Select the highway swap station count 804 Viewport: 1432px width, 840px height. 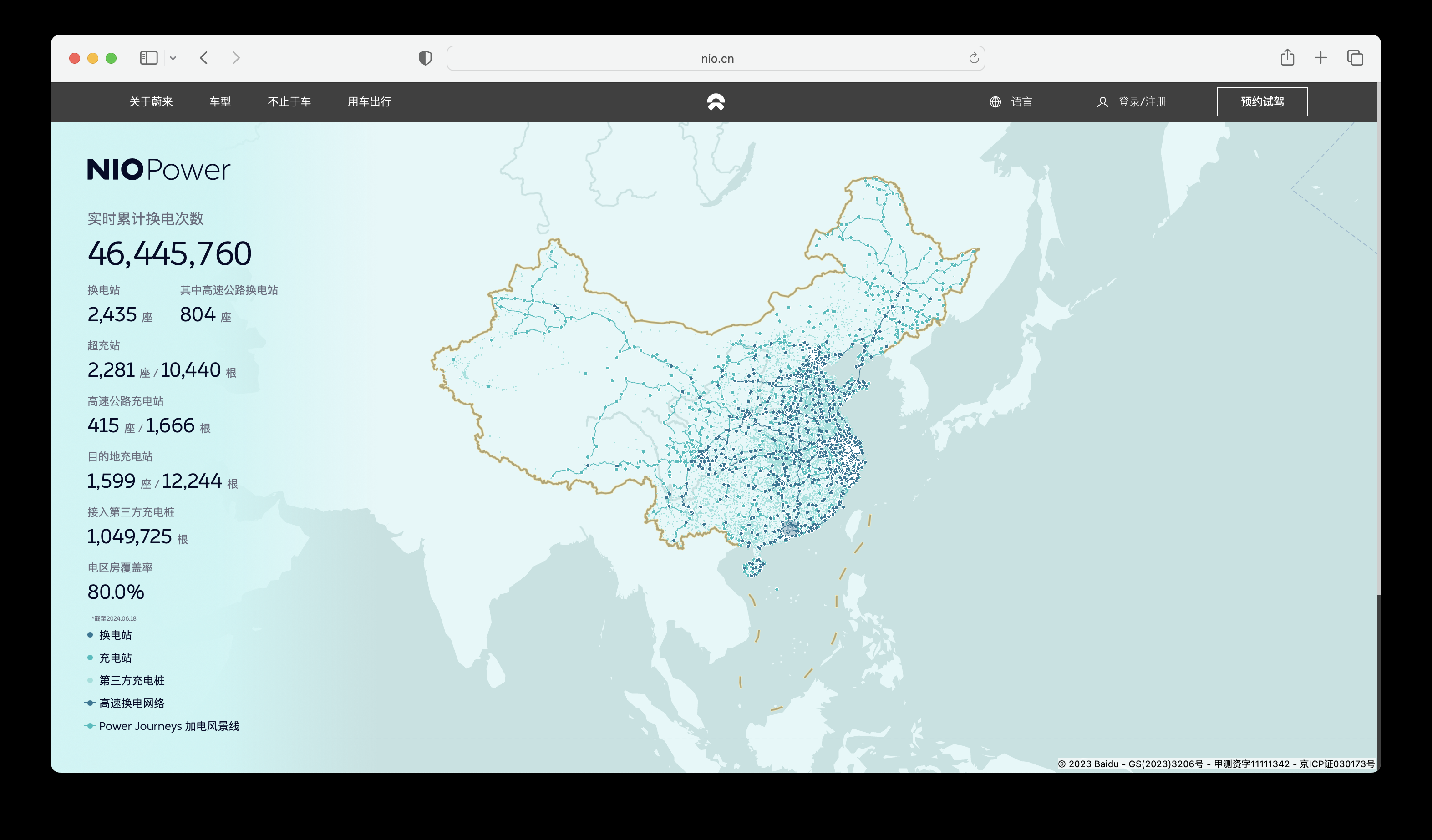(198, 314)
